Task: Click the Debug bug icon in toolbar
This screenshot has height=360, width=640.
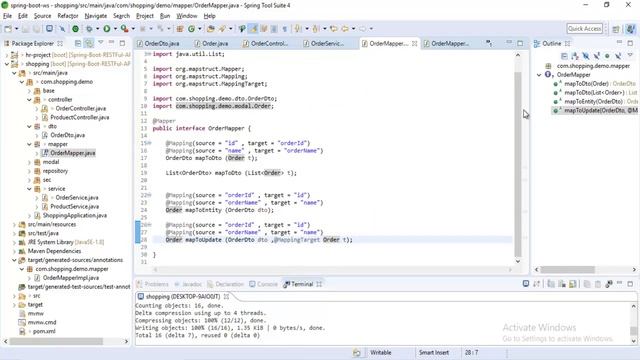Action: pos(89,29)
